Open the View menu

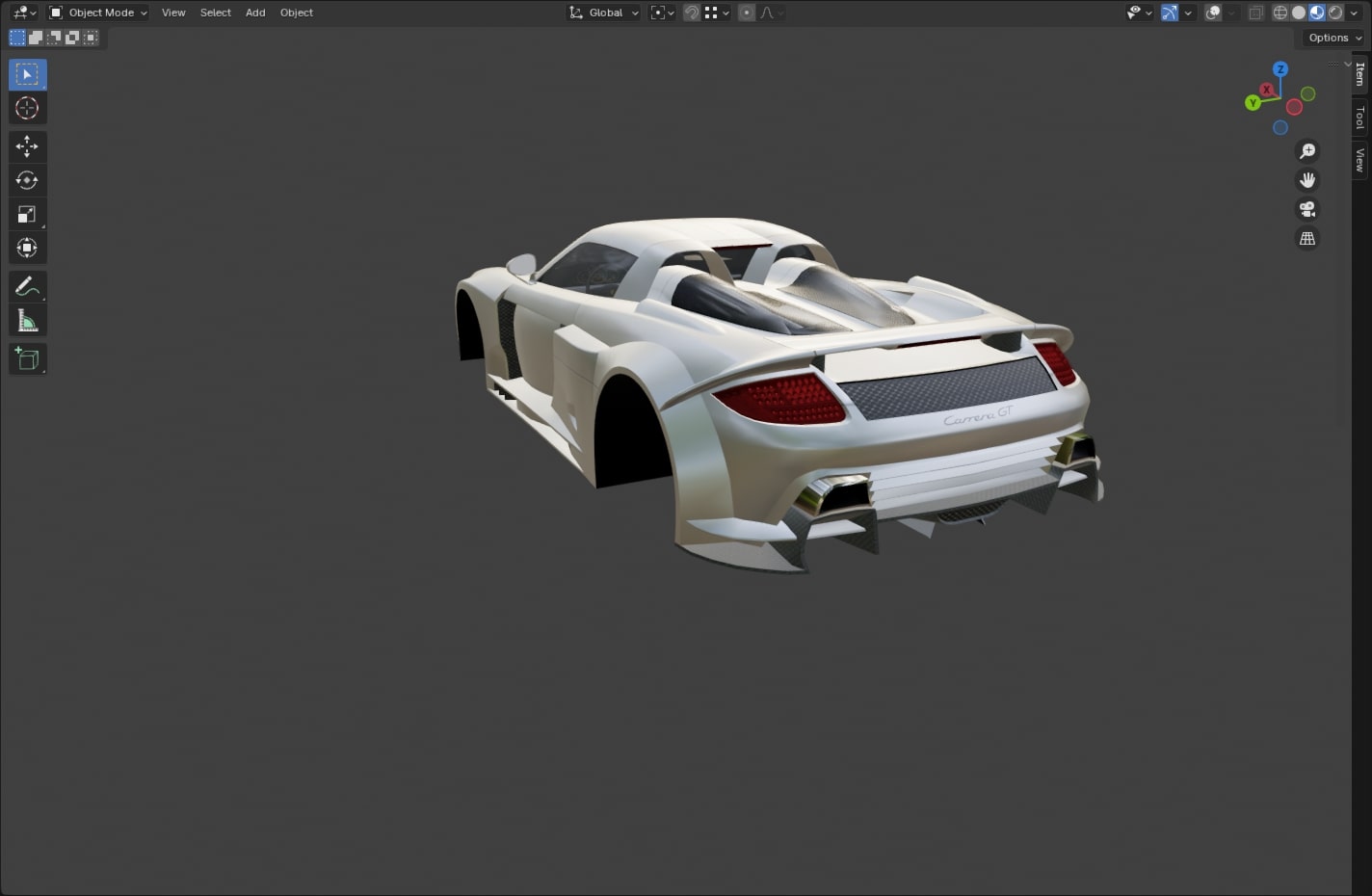click(173, 13)
